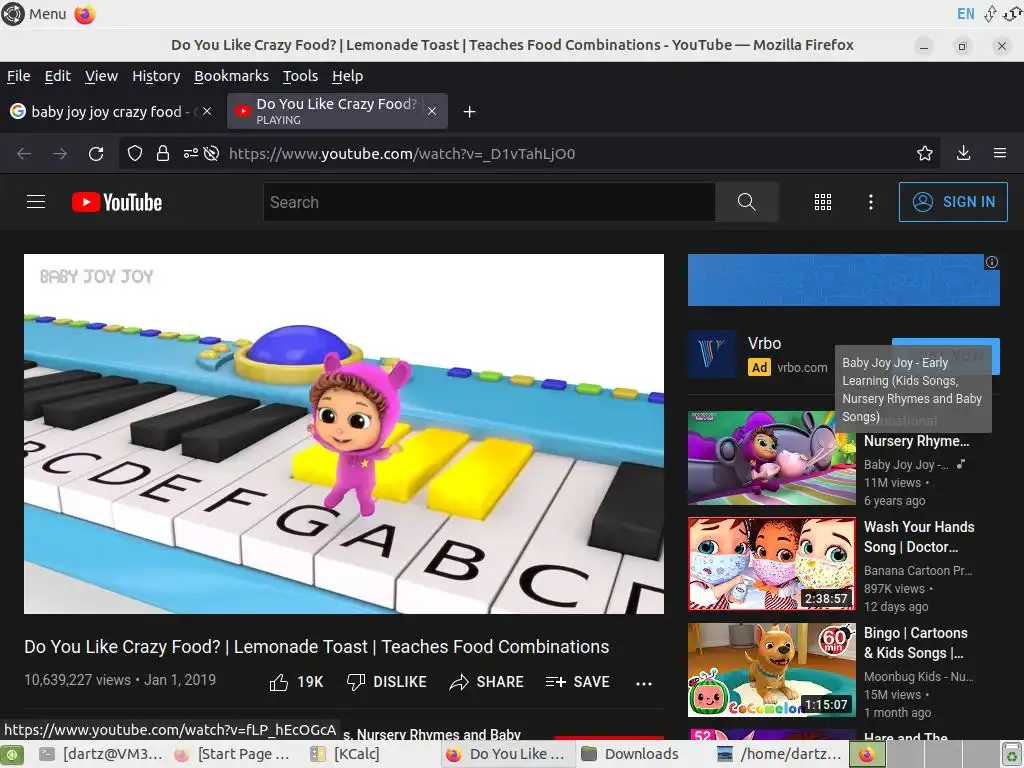Open the History menu

pyautogui.click(x=156, y=76)
